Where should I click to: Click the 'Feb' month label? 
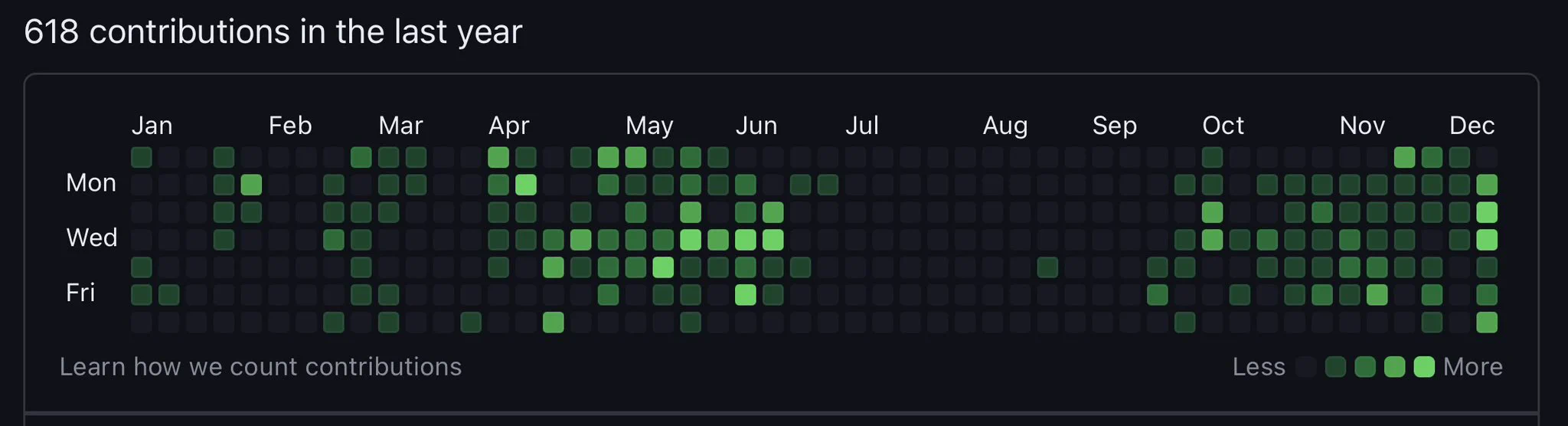pyautogui.click(x=290, y=125)
